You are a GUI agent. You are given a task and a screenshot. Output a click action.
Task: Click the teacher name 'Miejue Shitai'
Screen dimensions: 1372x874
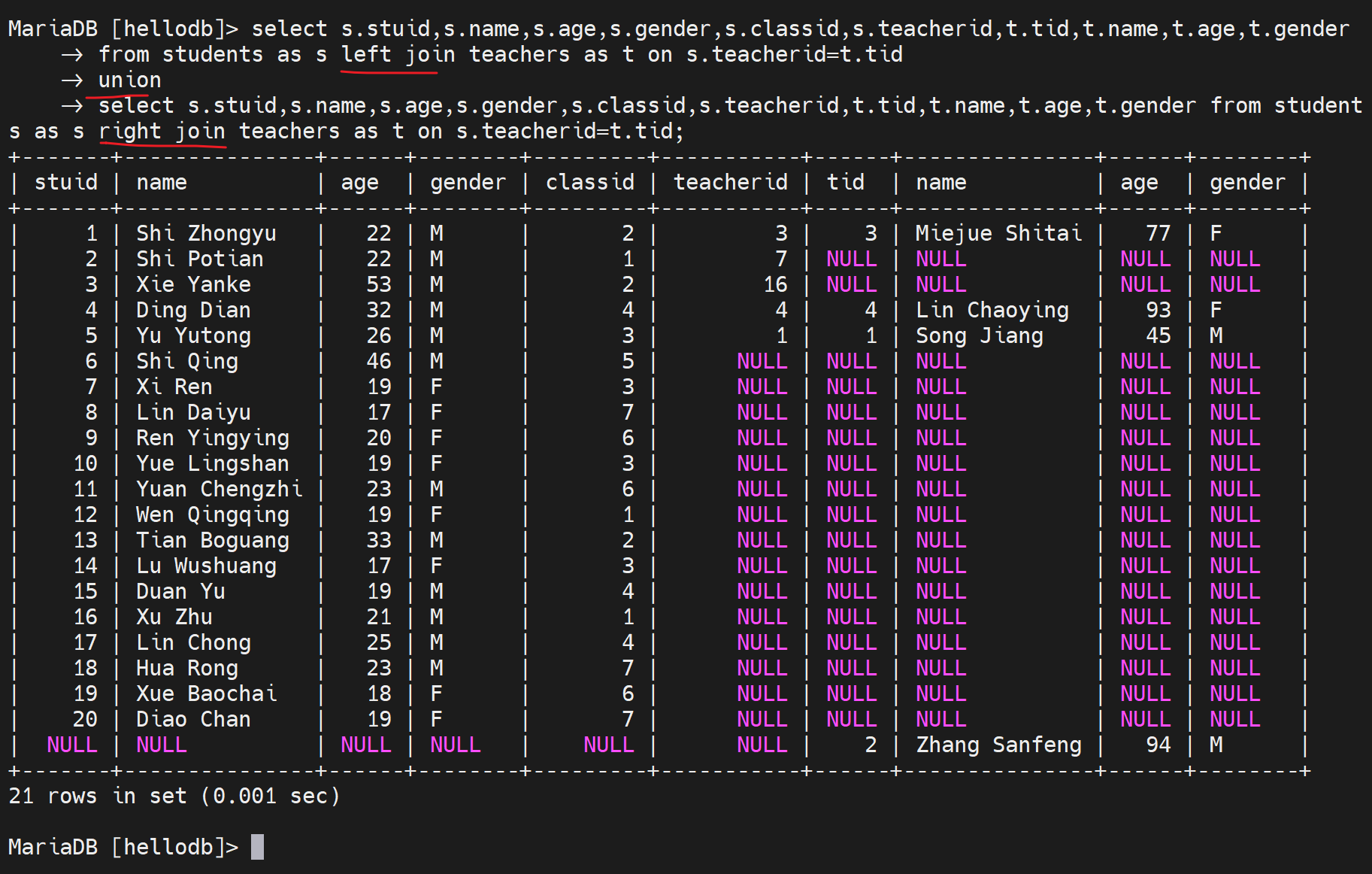pos(998,234)
